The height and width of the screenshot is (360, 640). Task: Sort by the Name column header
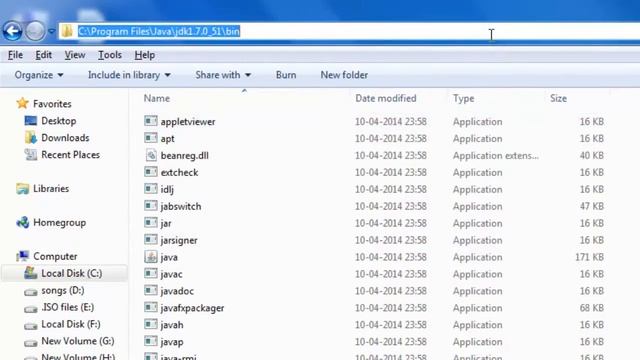click(x=157, y=98)
